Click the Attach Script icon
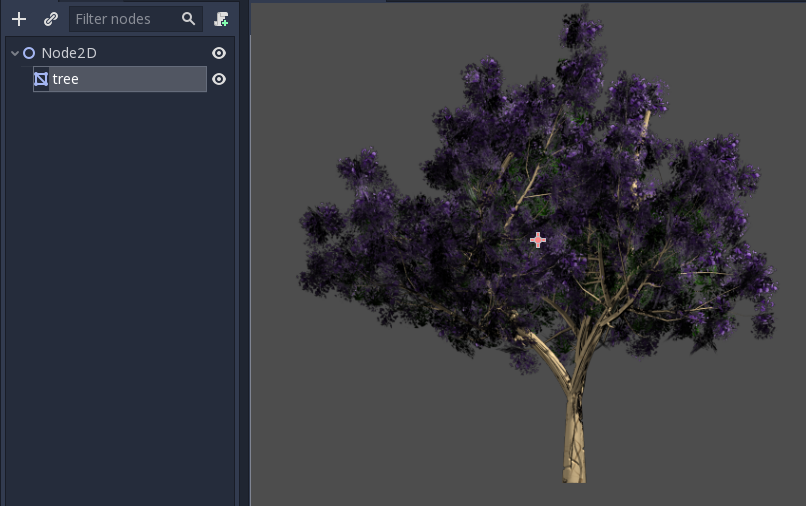806x506 pixels. click(221, 19)
